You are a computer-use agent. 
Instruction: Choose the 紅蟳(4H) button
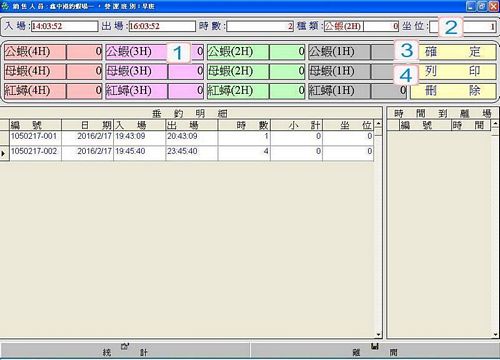tap(35, 91)
